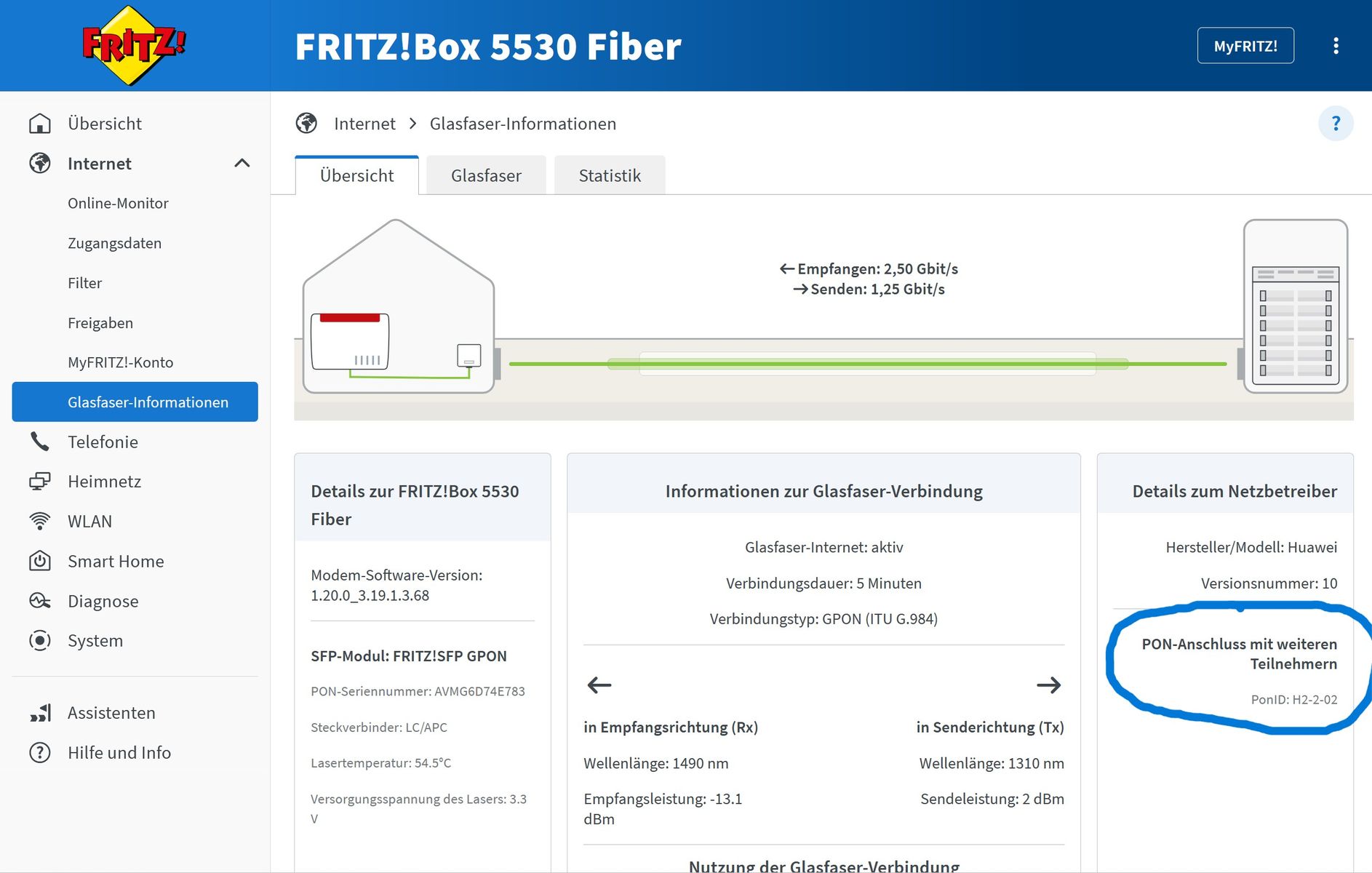Image resolution: width=1372 pixels, height=873 pixels.
Task: Click 'Versionsnummer: 10' text
Action: pos(1269,583)
